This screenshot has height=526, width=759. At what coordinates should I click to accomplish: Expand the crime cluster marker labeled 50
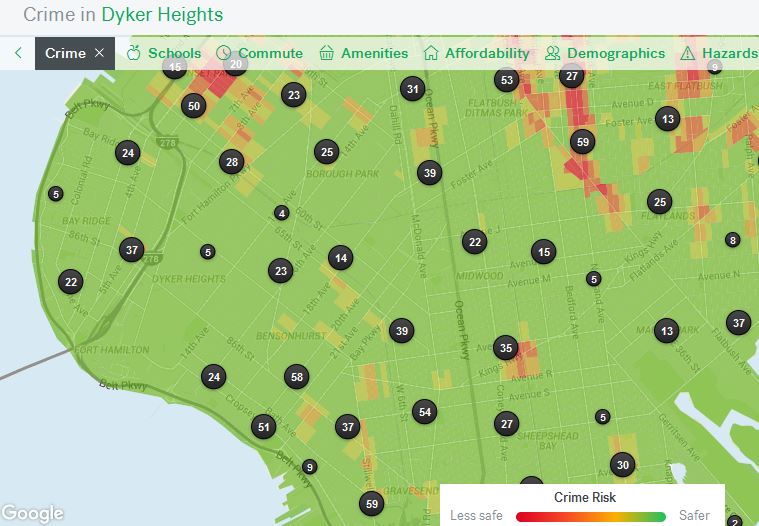(x=194, y=106)
